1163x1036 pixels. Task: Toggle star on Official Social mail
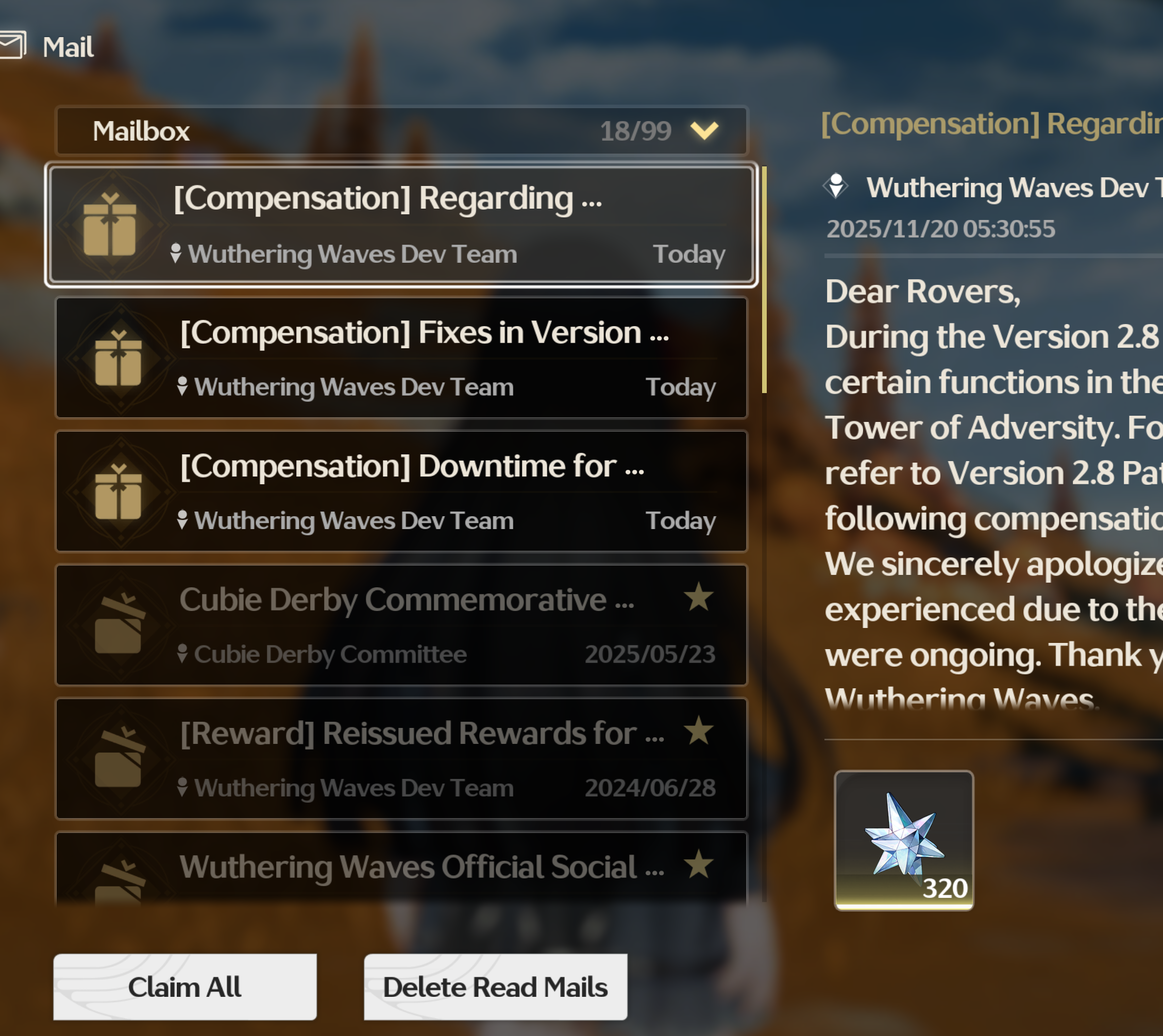pyautogui.click(x=699, y=863)
